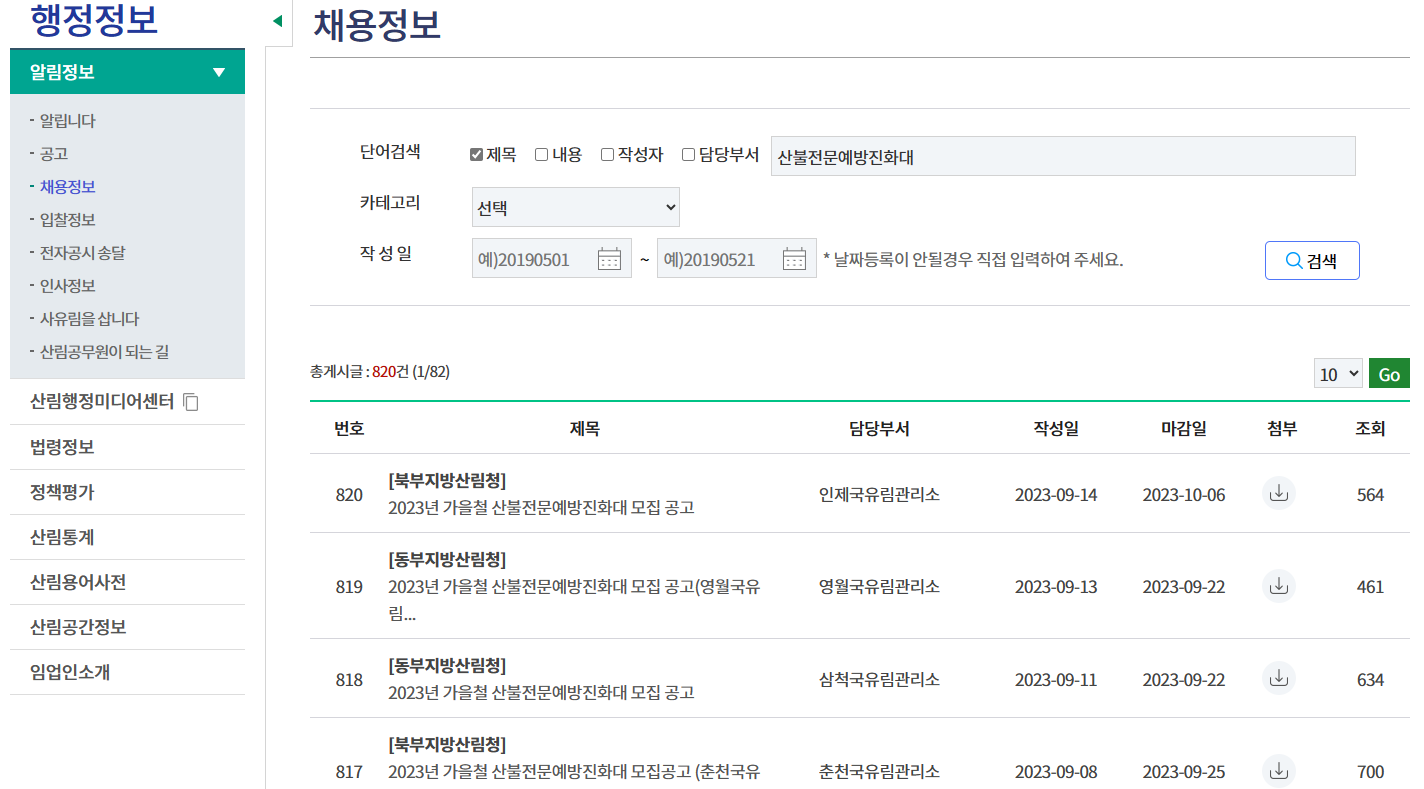
Task: Open the results-per-page dropdown showing 10
Action: pyautogui.click(x=1338, y=372)
